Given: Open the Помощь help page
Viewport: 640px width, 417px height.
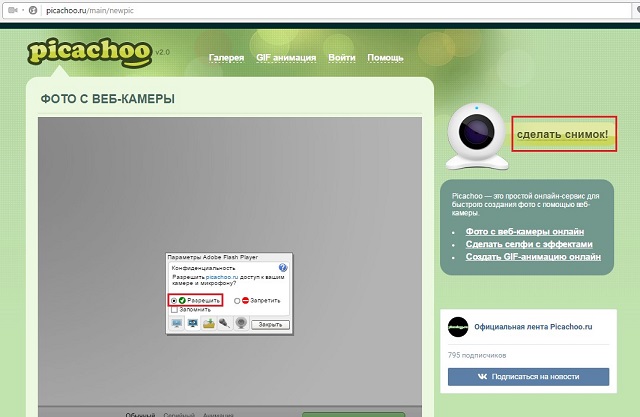Looking at the screenshot, I should pyautogui.click(x=385, y=58).
